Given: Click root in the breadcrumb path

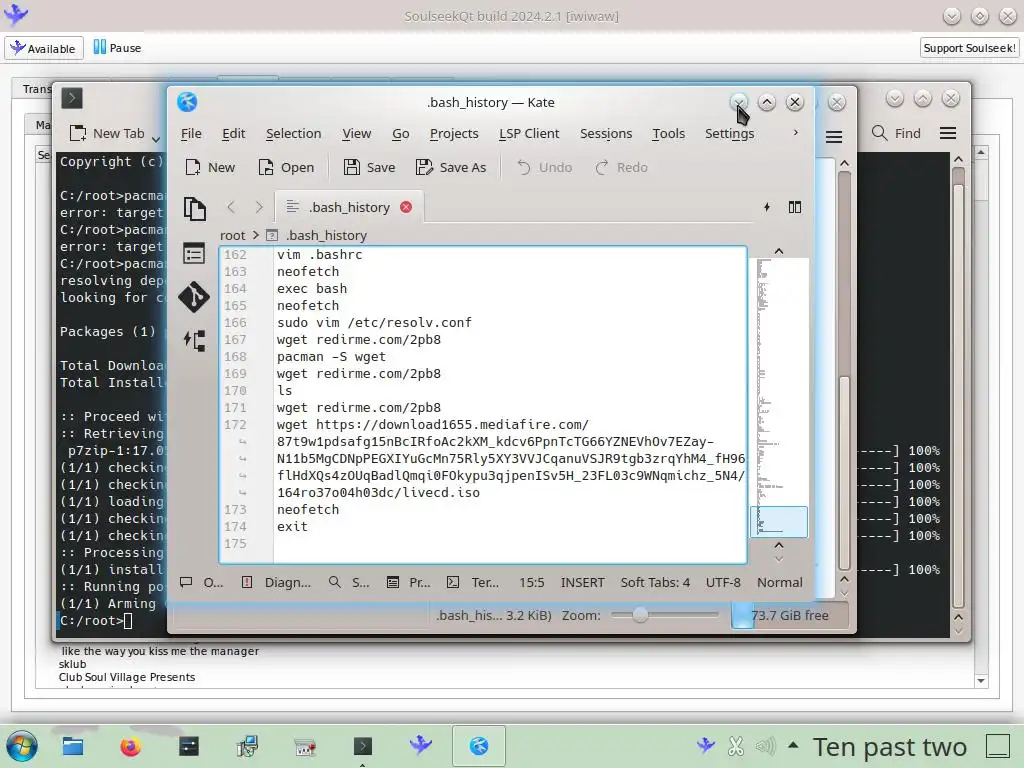Looking at the screenshot, I should coord(232,235).
